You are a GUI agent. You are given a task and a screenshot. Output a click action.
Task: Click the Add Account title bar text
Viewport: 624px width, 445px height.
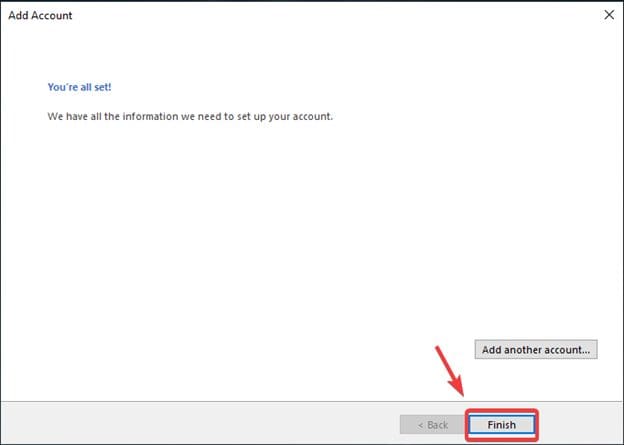41,16
